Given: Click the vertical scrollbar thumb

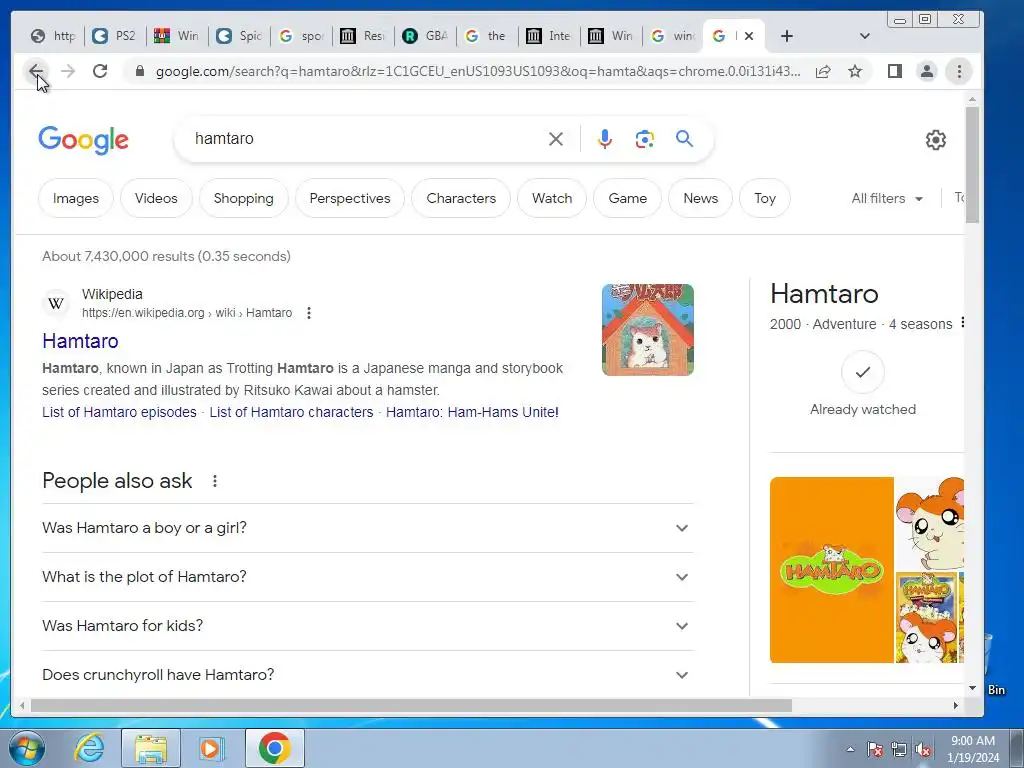Looking at the screenshot, I should click(x=972, y=165).
